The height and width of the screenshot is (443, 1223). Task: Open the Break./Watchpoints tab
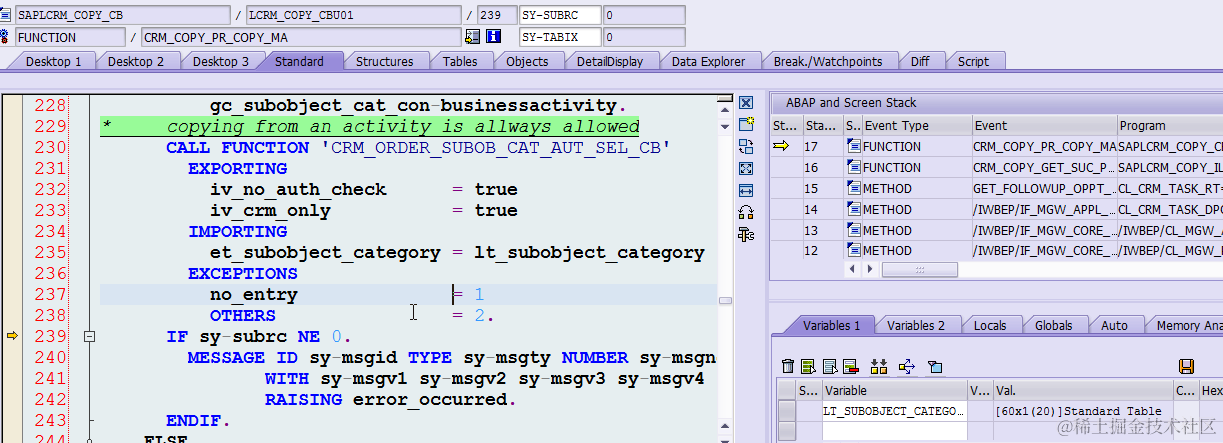pyautogui.click(x=828, y=61)
